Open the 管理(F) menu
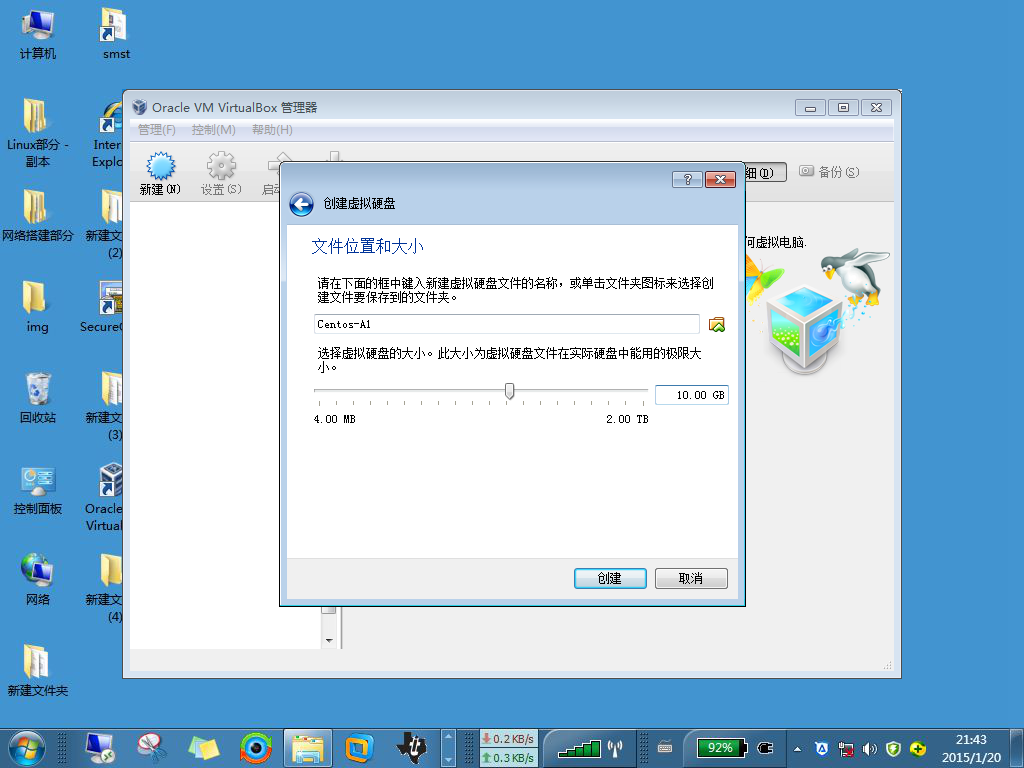Viewport: 1024px width, 768px height. click(x=157, y=129)
